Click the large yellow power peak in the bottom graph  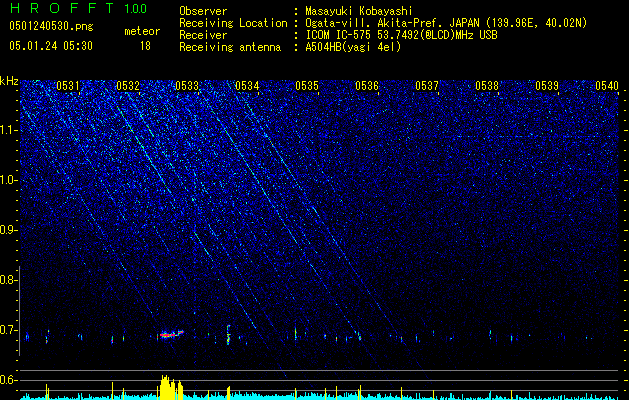(x=171, y=388)
